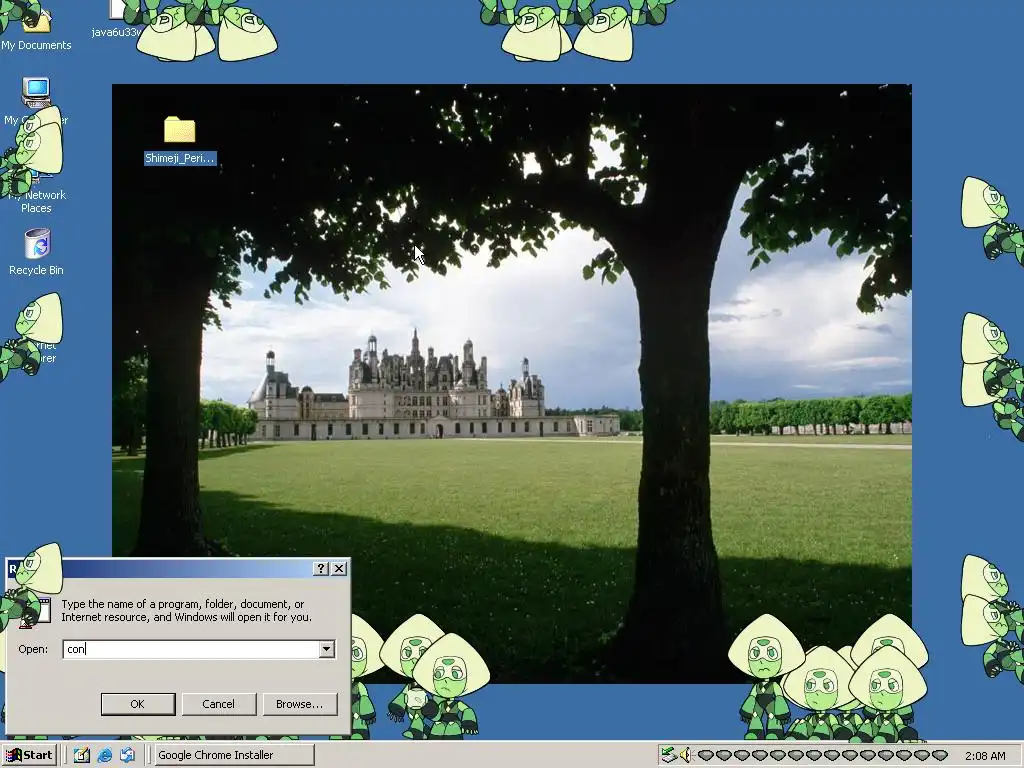This screenshot has height=768, width=1024.
Task: Click the network connection tray icon
Action: click(667, 755)
